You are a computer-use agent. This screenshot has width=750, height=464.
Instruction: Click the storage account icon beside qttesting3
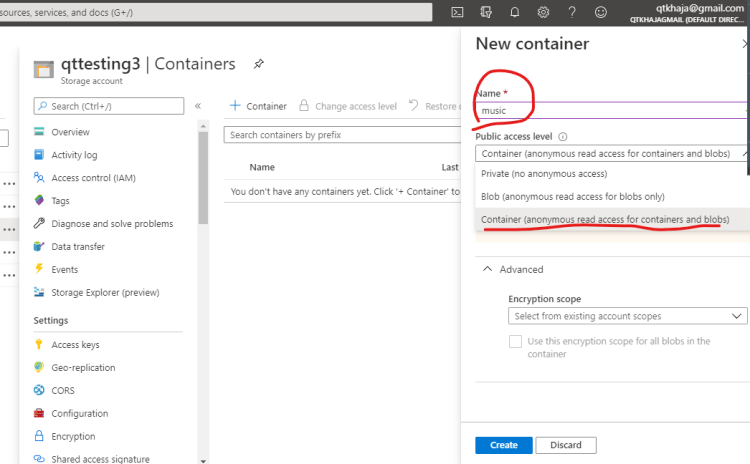coord(44,70)
